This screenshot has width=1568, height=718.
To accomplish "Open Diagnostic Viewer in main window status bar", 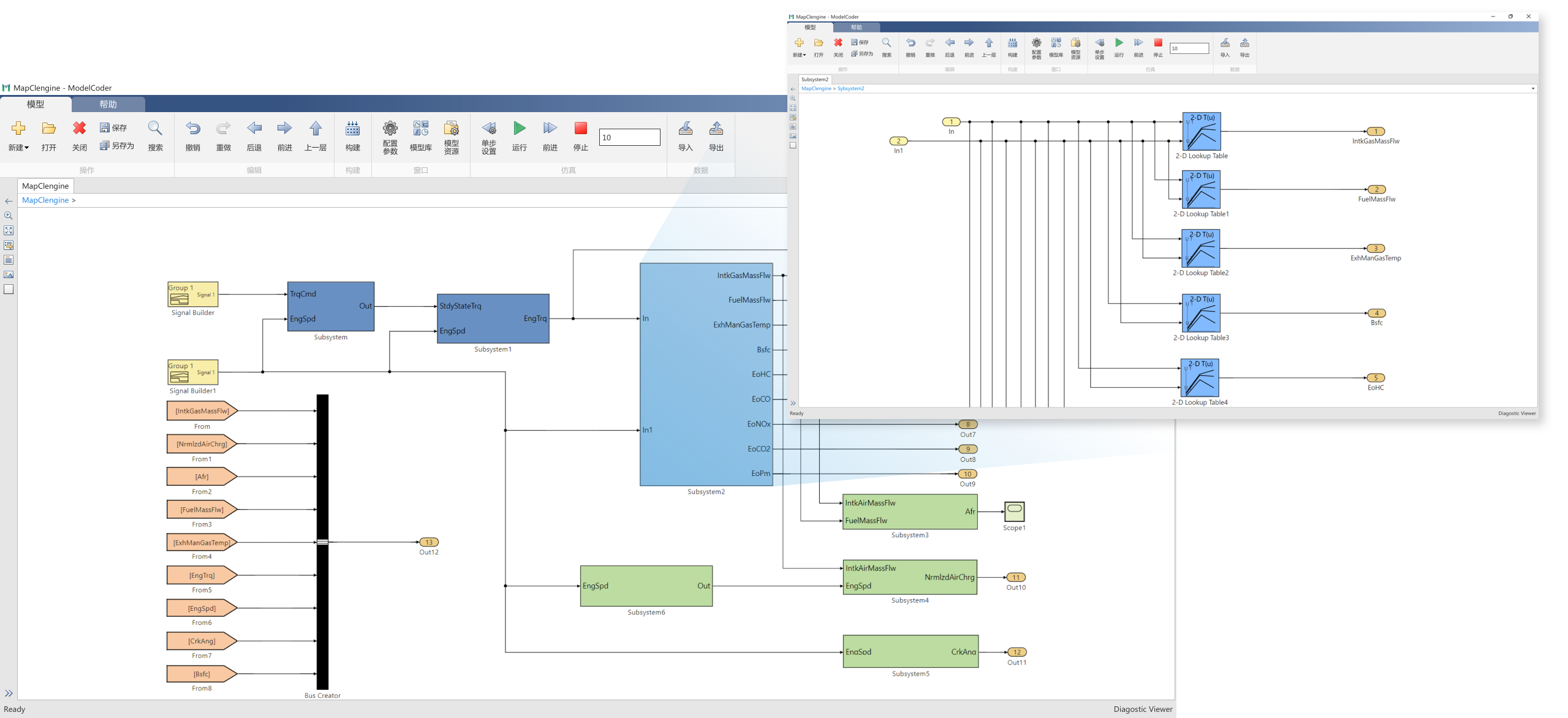I will [1143, 709].
